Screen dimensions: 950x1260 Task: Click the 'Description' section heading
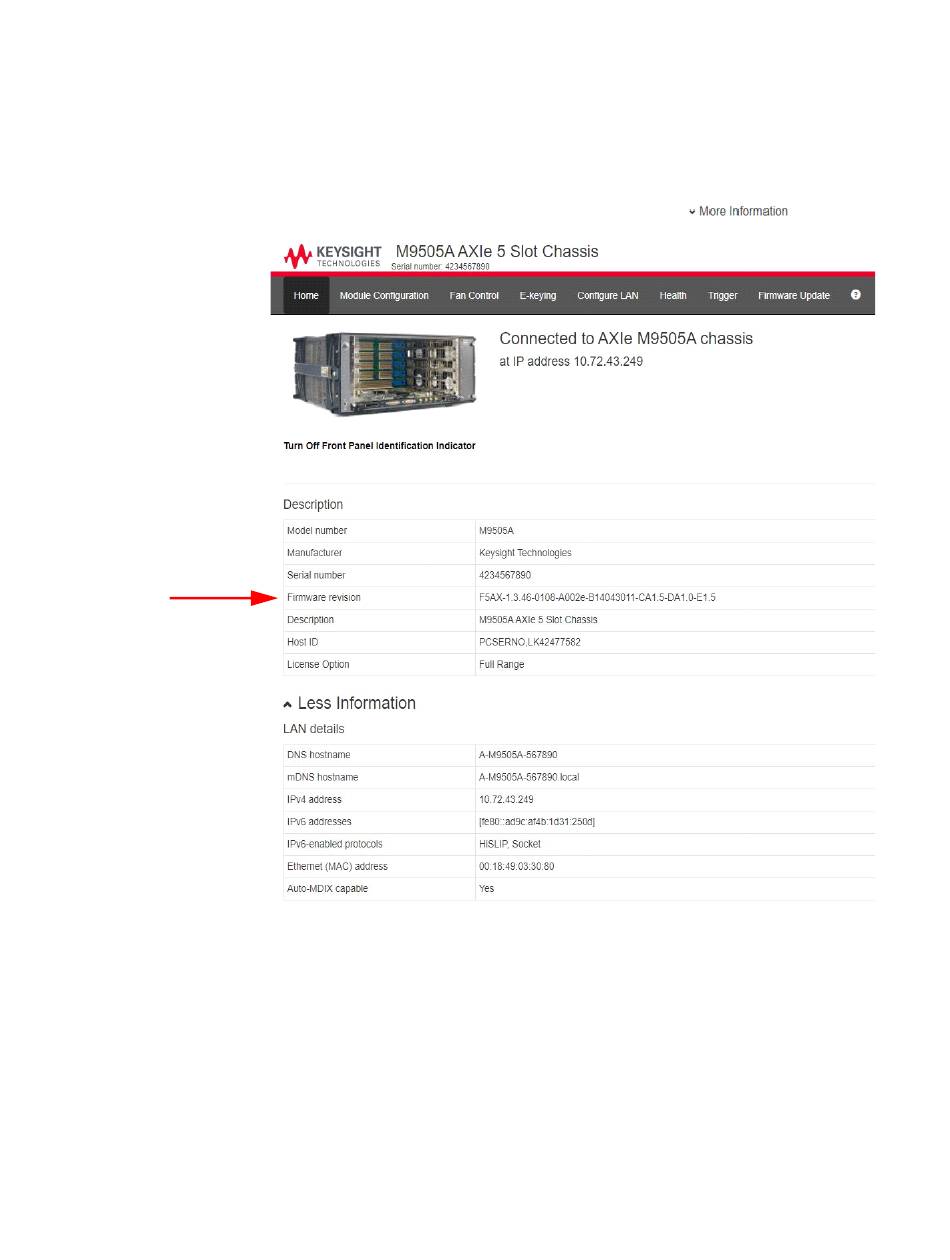click(x=313, y=505)
